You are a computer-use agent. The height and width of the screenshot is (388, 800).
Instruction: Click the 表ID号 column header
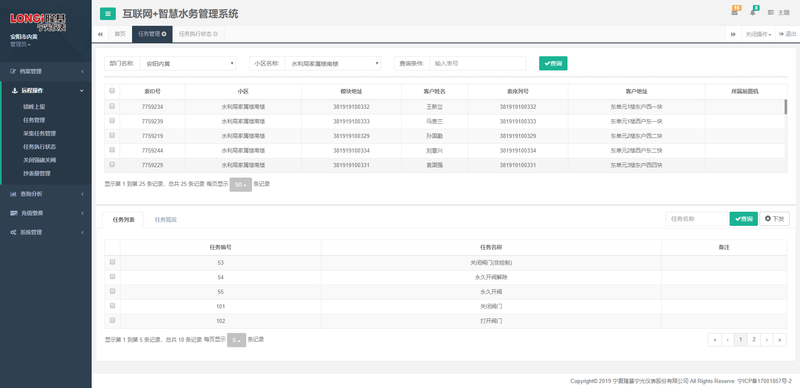click(x=152, y=91)
